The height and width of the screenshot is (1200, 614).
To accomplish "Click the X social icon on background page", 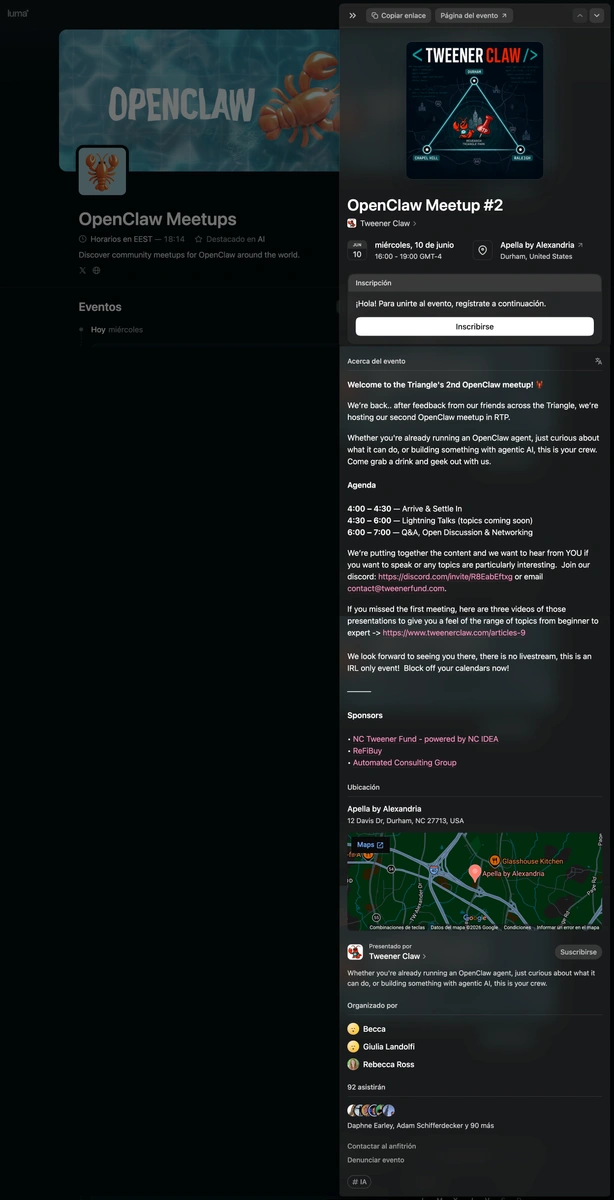I will coord(83,270).
